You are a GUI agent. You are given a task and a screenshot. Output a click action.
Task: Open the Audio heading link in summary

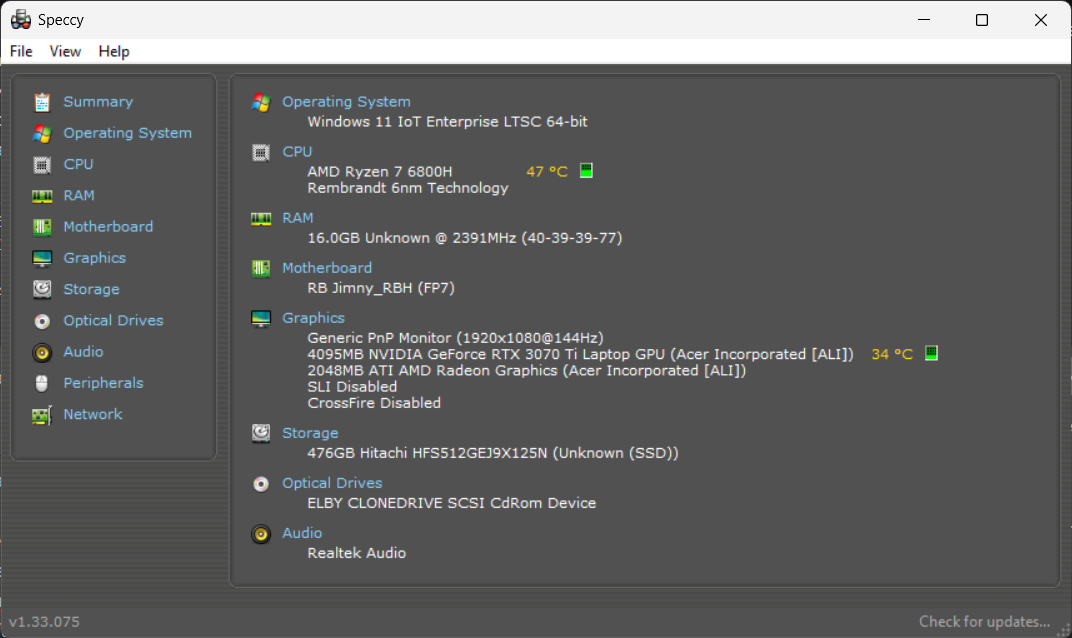[302, 533]
